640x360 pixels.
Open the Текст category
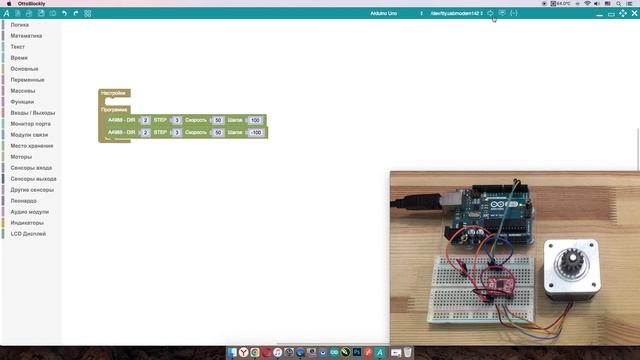pos(17,47)
